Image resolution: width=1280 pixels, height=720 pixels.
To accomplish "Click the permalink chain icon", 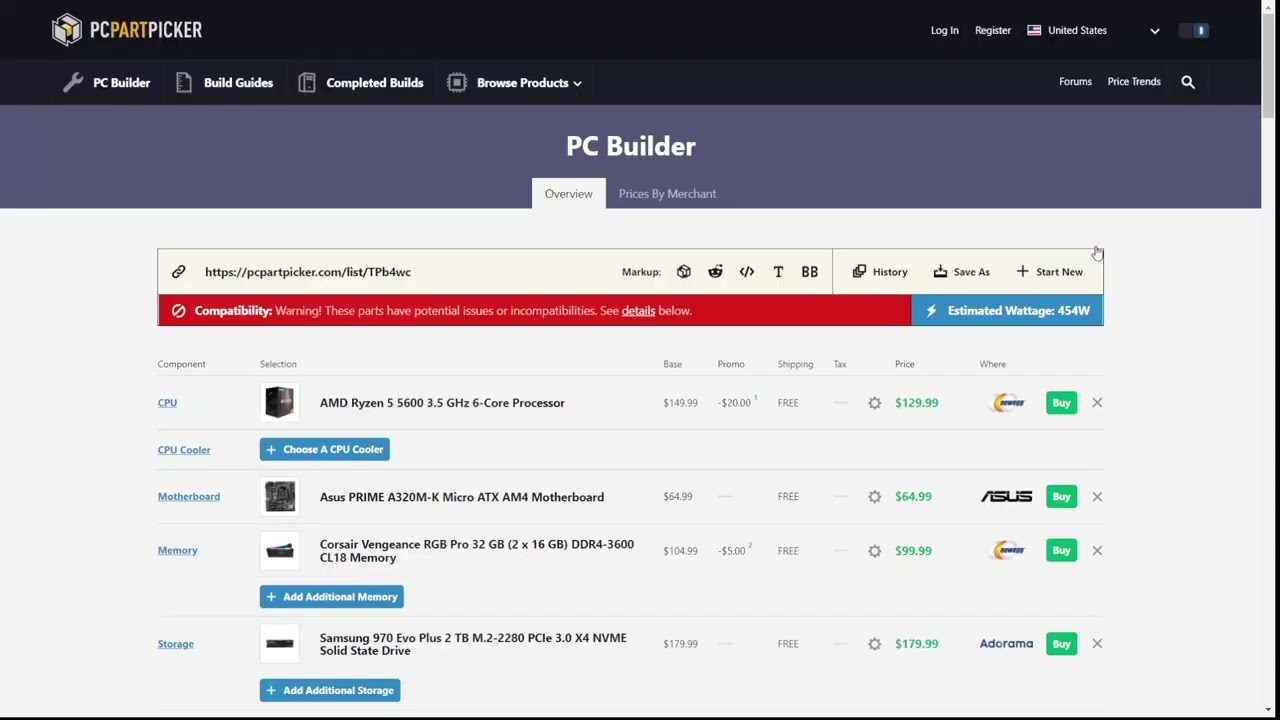I will point(178,272).
